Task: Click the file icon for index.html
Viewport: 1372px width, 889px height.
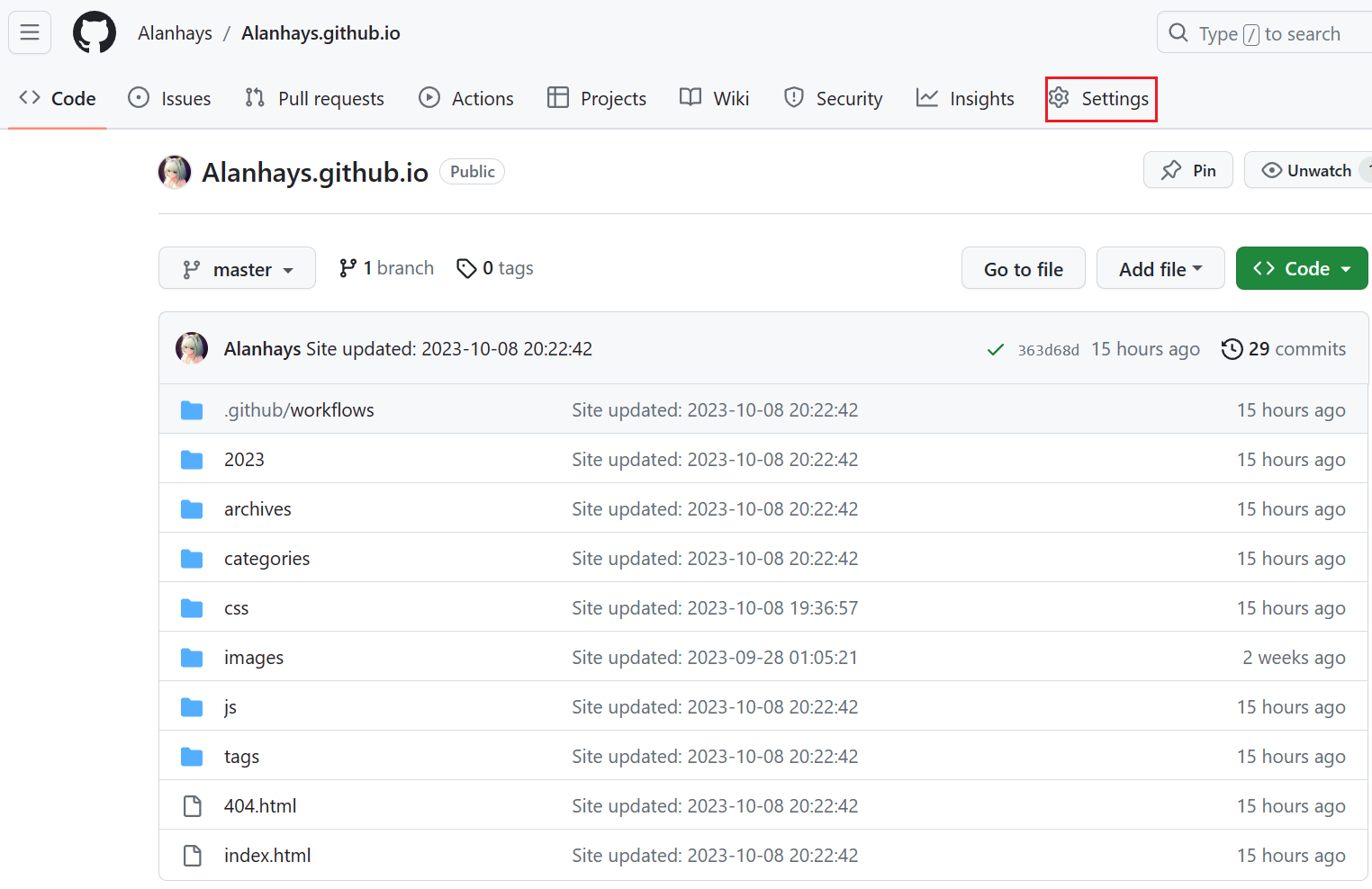Action: pos(192,856)
